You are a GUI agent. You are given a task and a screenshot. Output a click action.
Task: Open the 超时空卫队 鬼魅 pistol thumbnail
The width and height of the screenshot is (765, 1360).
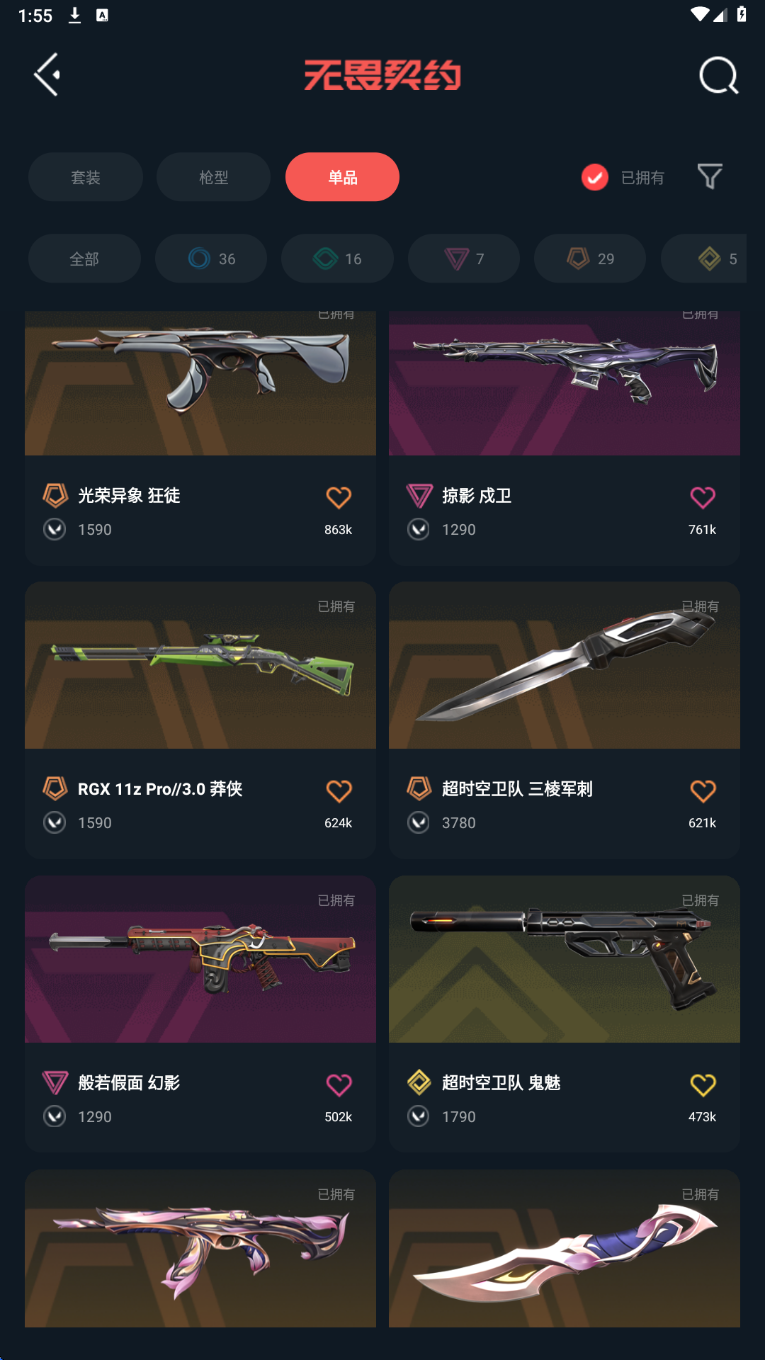(x=564, y=960)
